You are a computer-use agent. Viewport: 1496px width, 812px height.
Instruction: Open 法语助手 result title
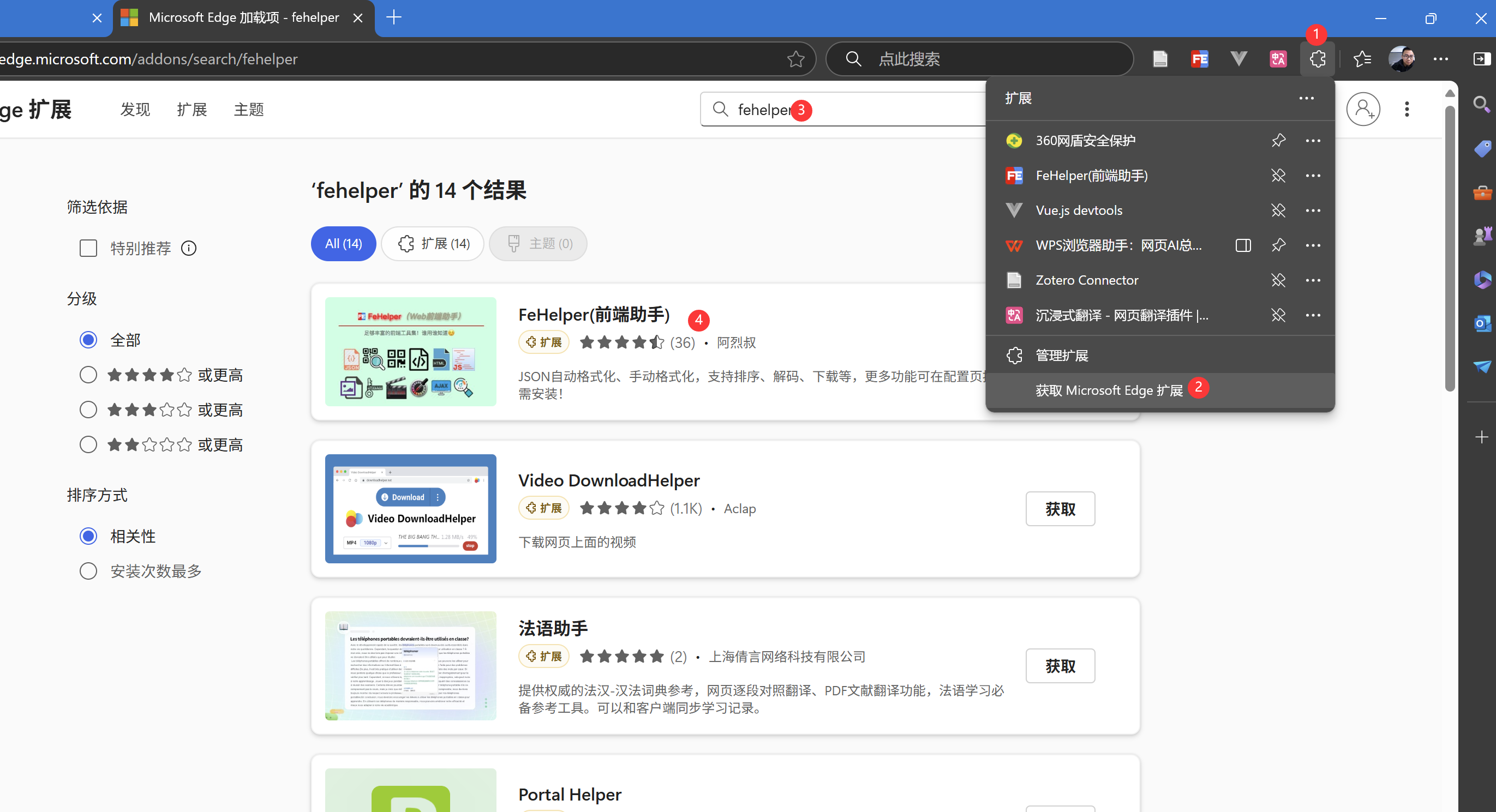click(x=553, y=628)
